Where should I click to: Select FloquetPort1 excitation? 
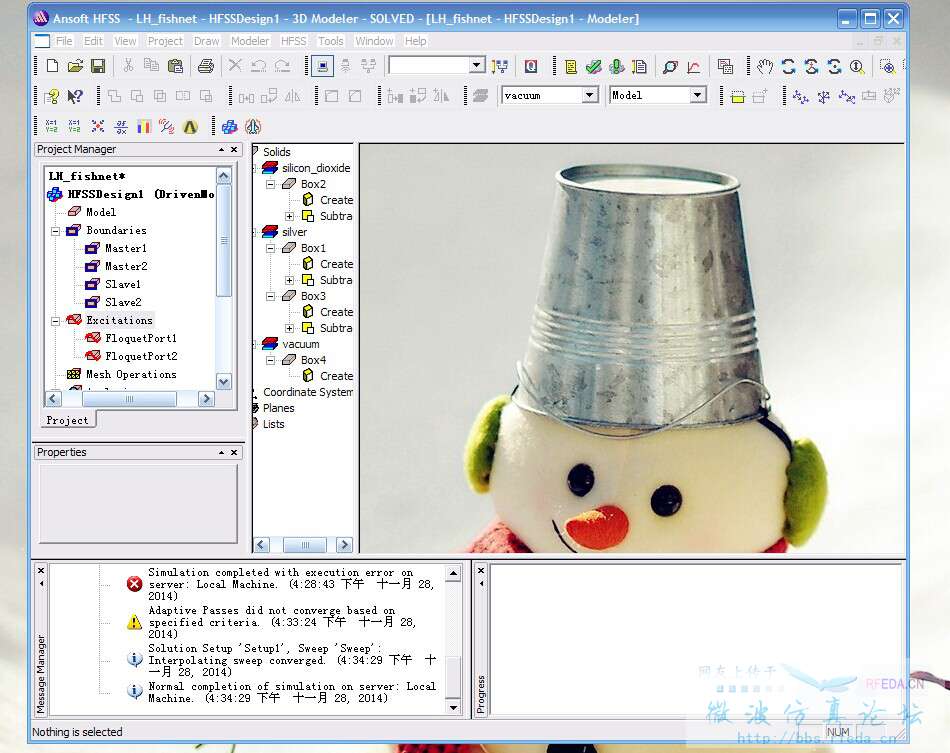pos(141,338)
